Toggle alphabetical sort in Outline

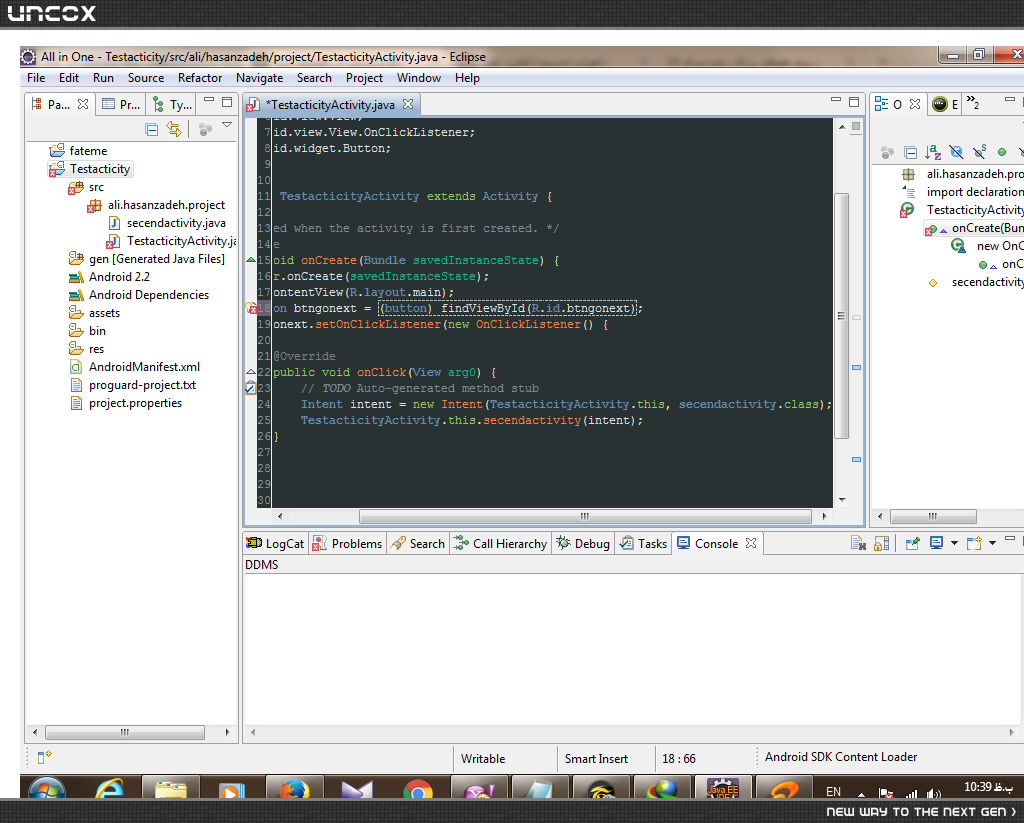tap(933, 152)
